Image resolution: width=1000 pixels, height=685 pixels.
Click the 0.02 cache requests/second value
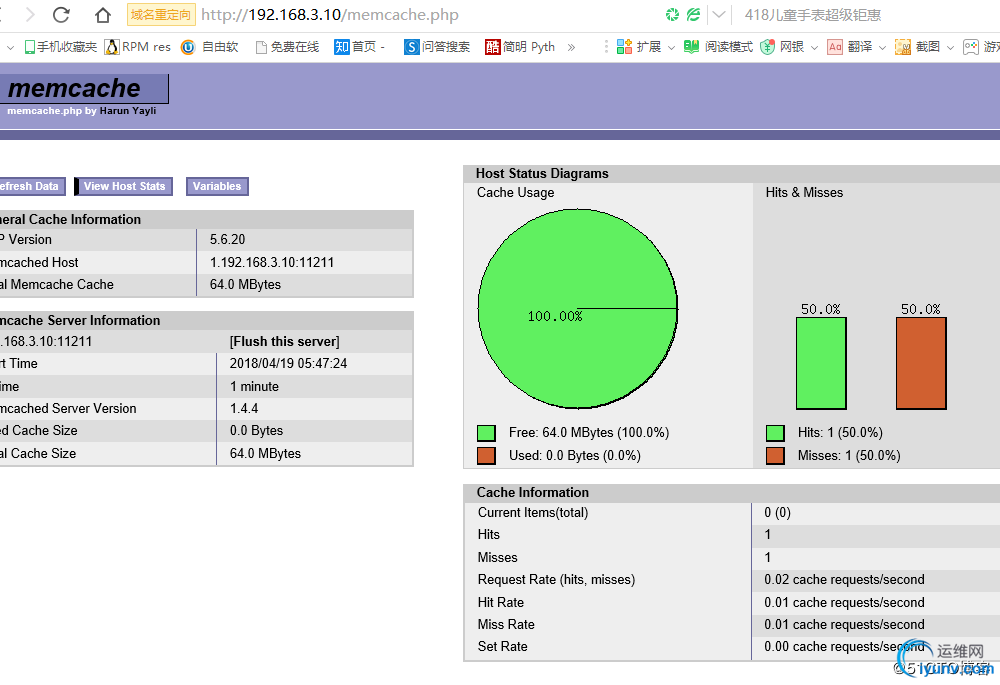point(844,579)
